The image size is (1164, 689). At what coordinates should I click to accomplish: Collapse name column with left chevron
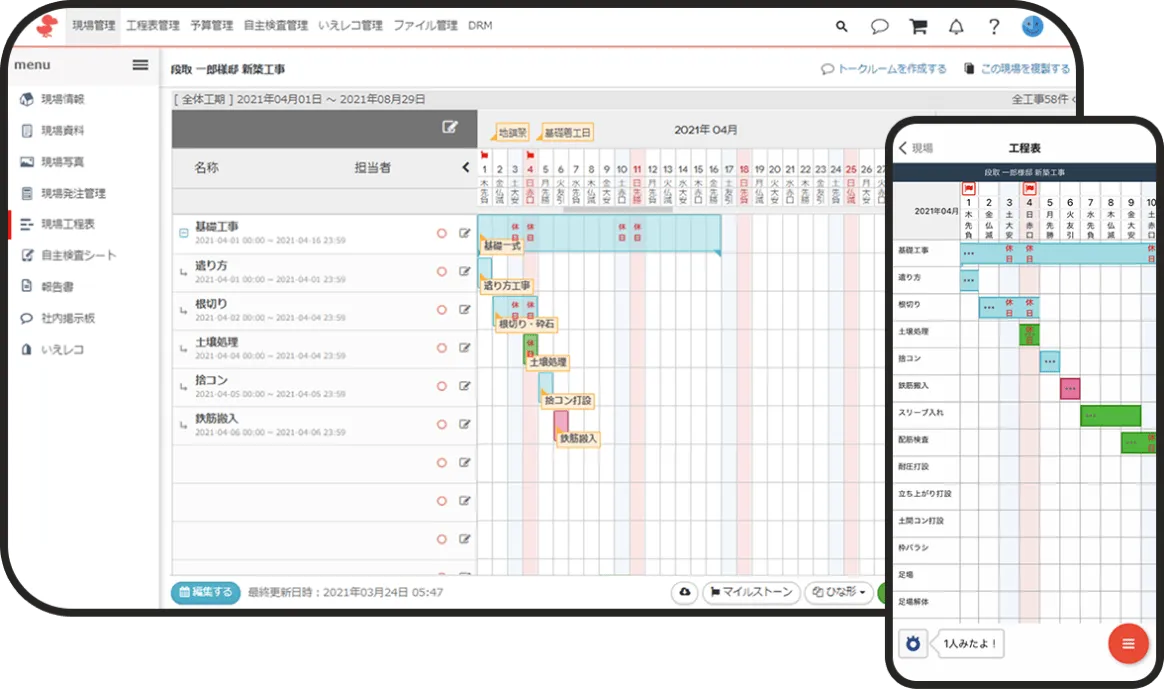coord(465,168)
